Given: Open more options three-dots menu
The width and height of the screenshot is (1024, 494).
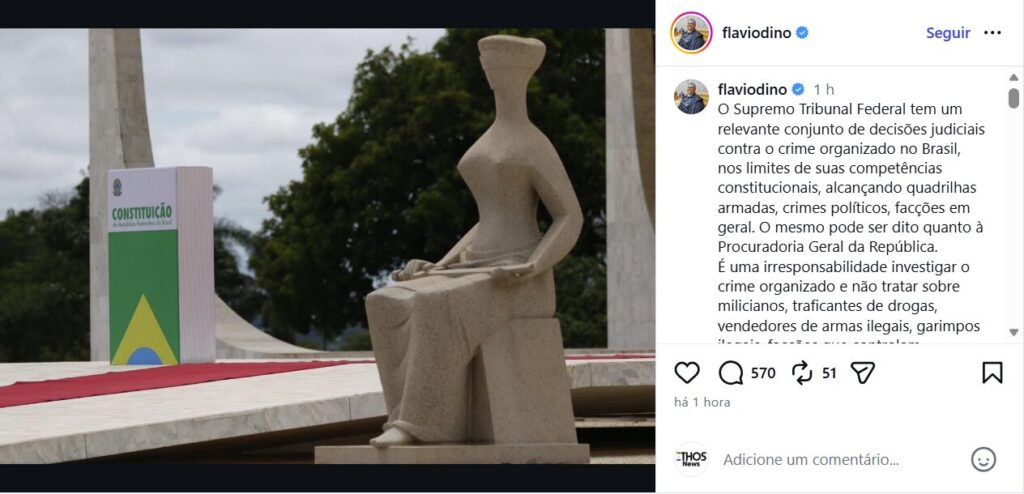Looking at the screenshot, I should tap(992, 33).
